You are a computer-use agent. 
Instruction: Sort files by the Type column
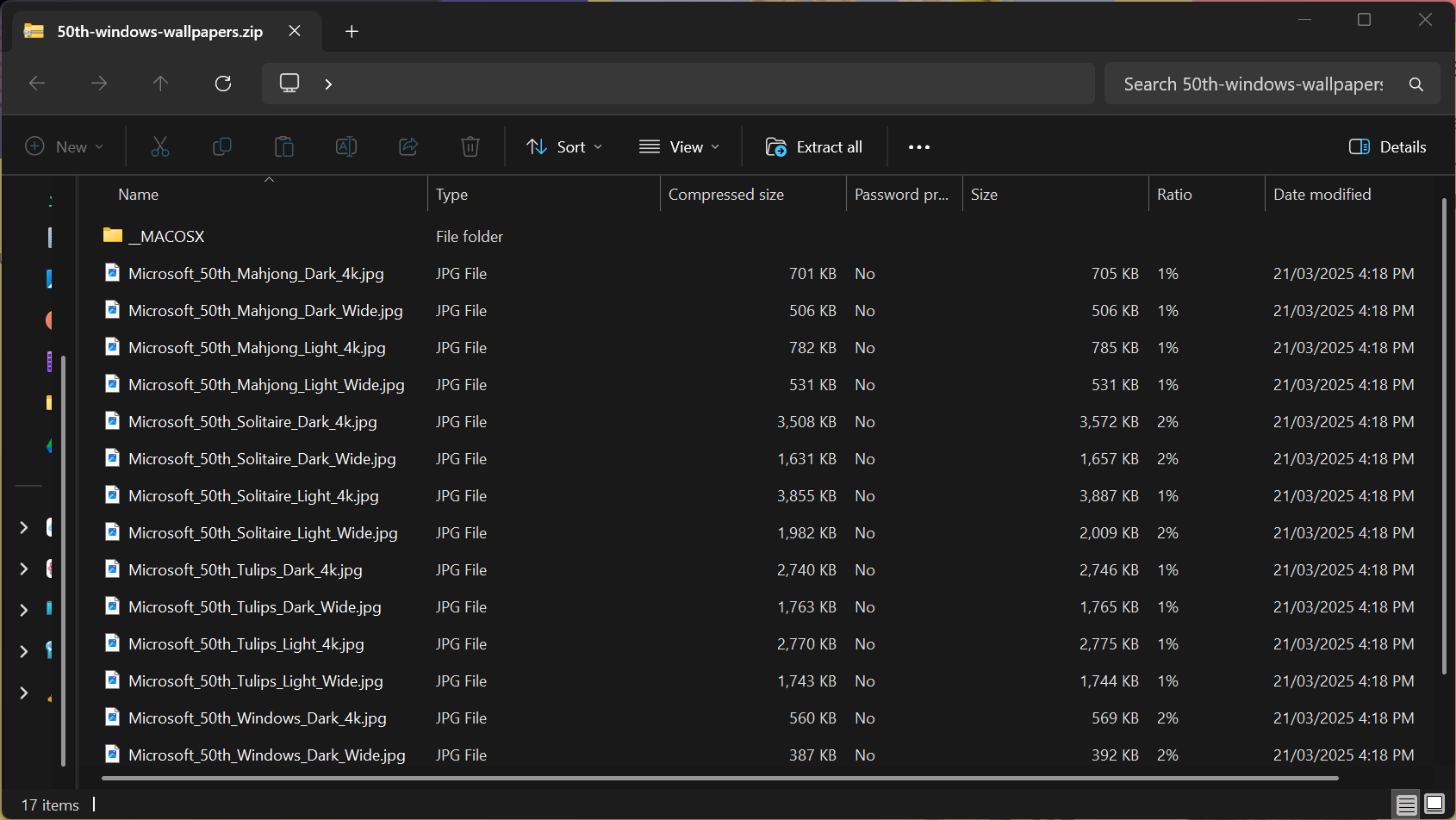pos(544,195)
